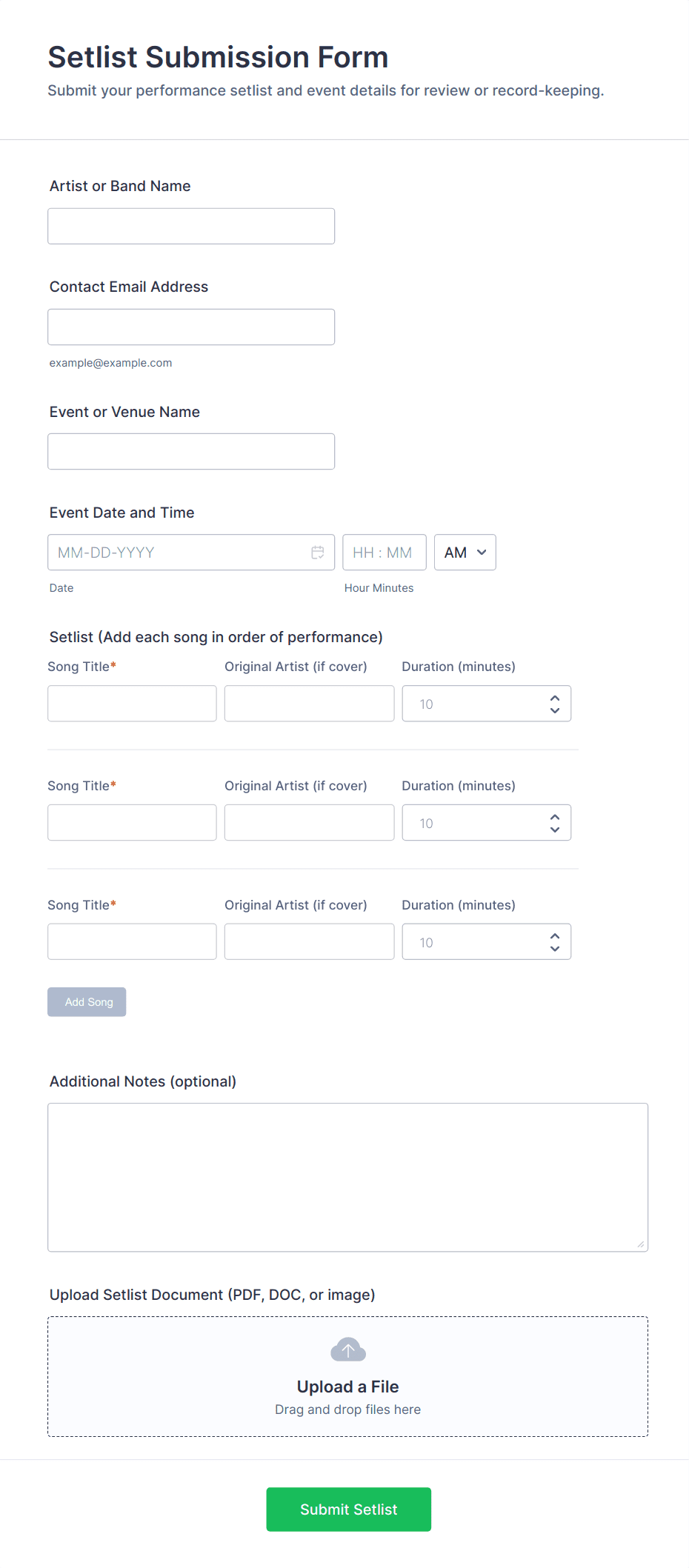Focus the third Song Title field
The width and height of the screenshot is (689, 1568).
point(132,941)
